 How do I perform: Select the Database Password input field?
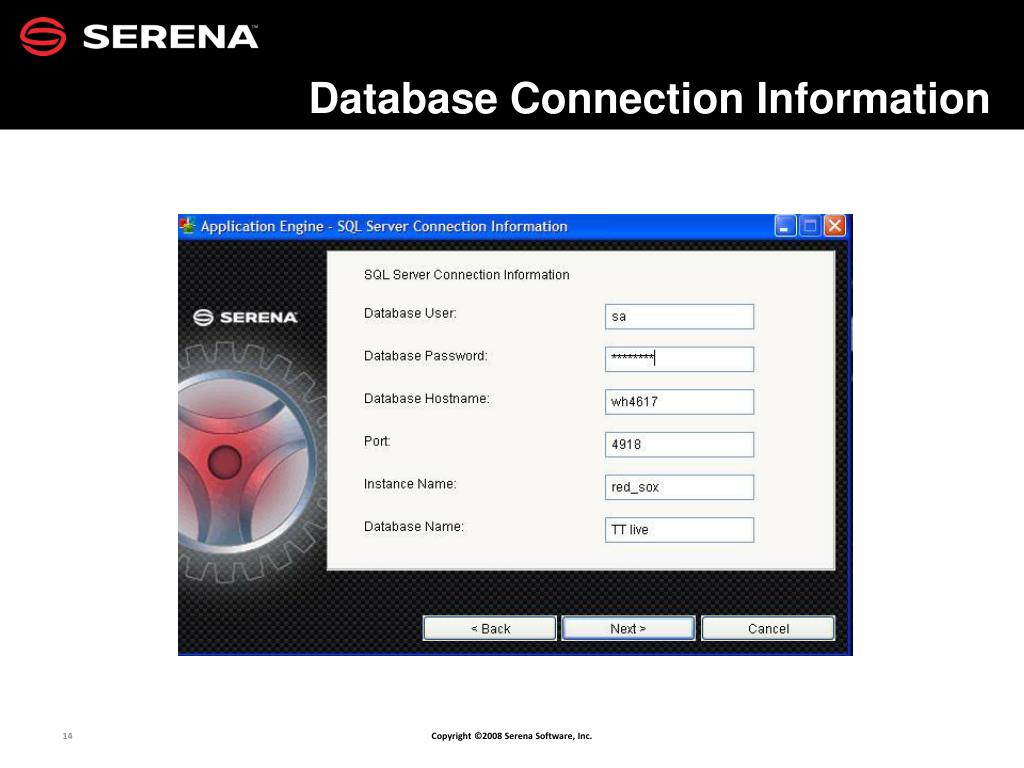pyautogui.click(x=679, y=359)
